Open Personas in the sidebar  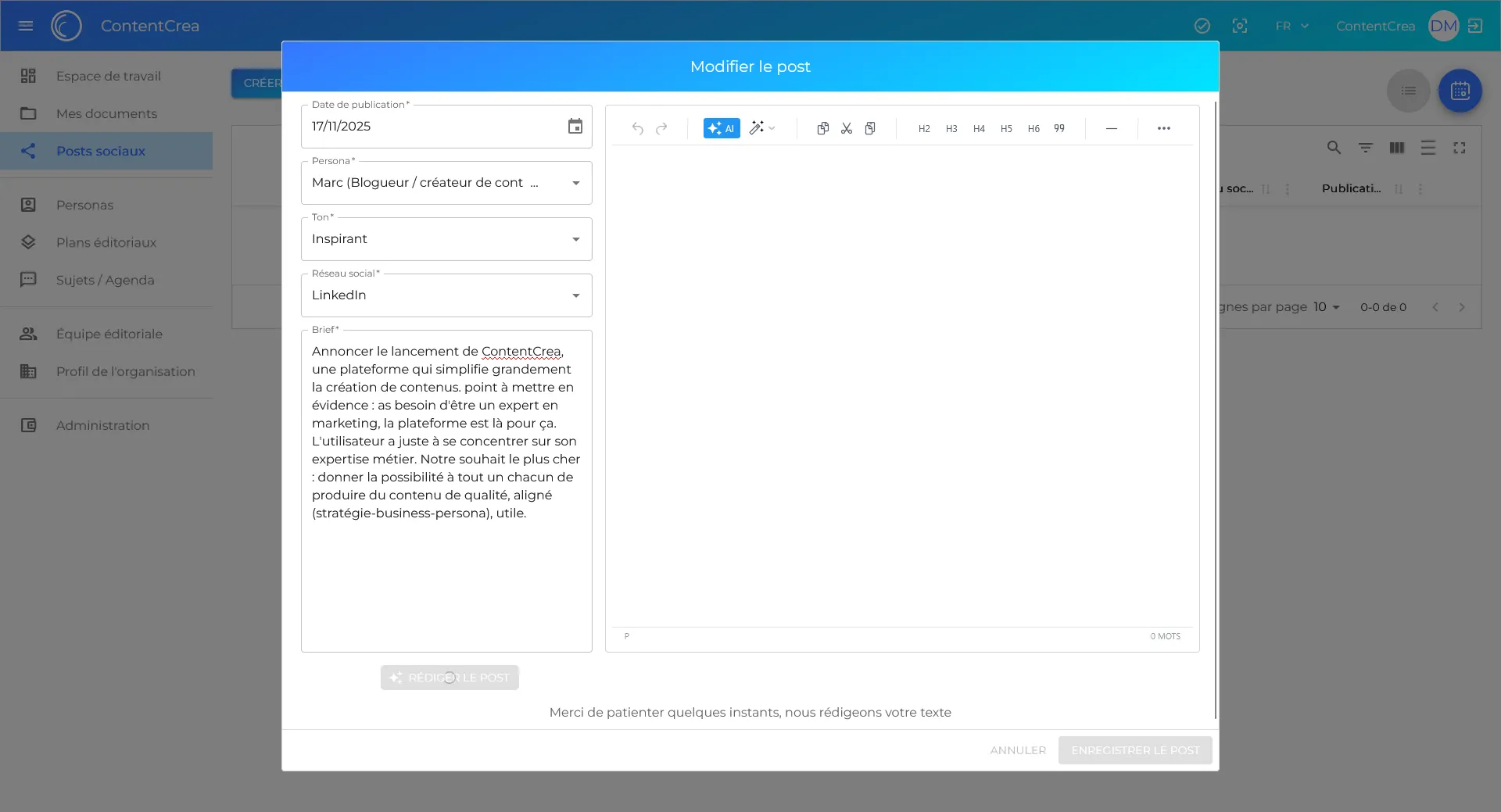84,205
